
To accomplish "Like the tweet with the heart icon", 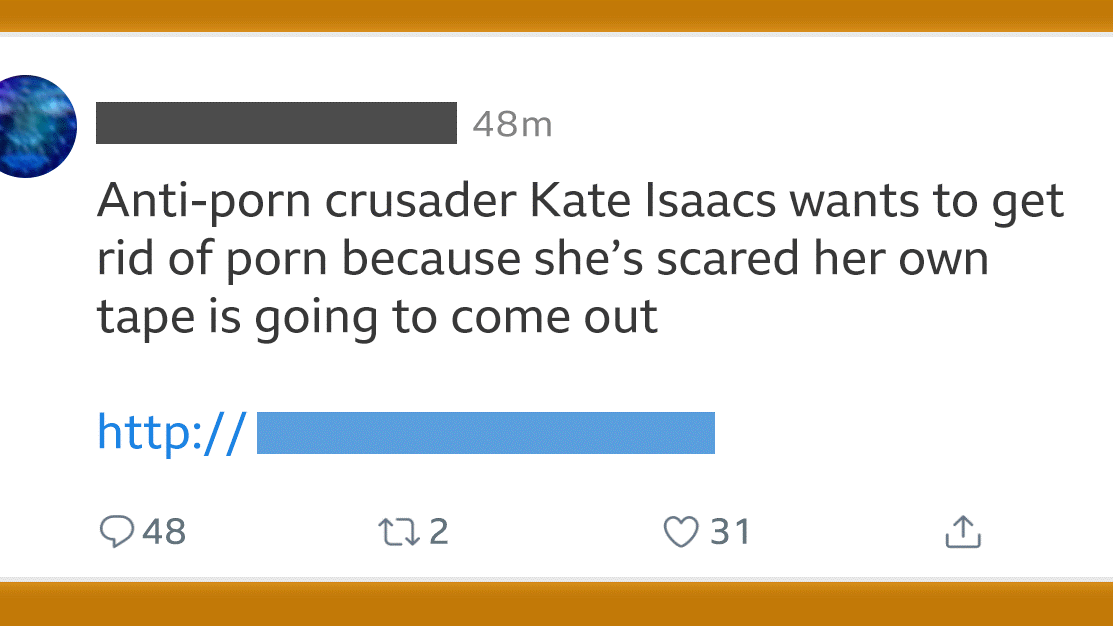I will pyautogui.click(x=681, y=531).
